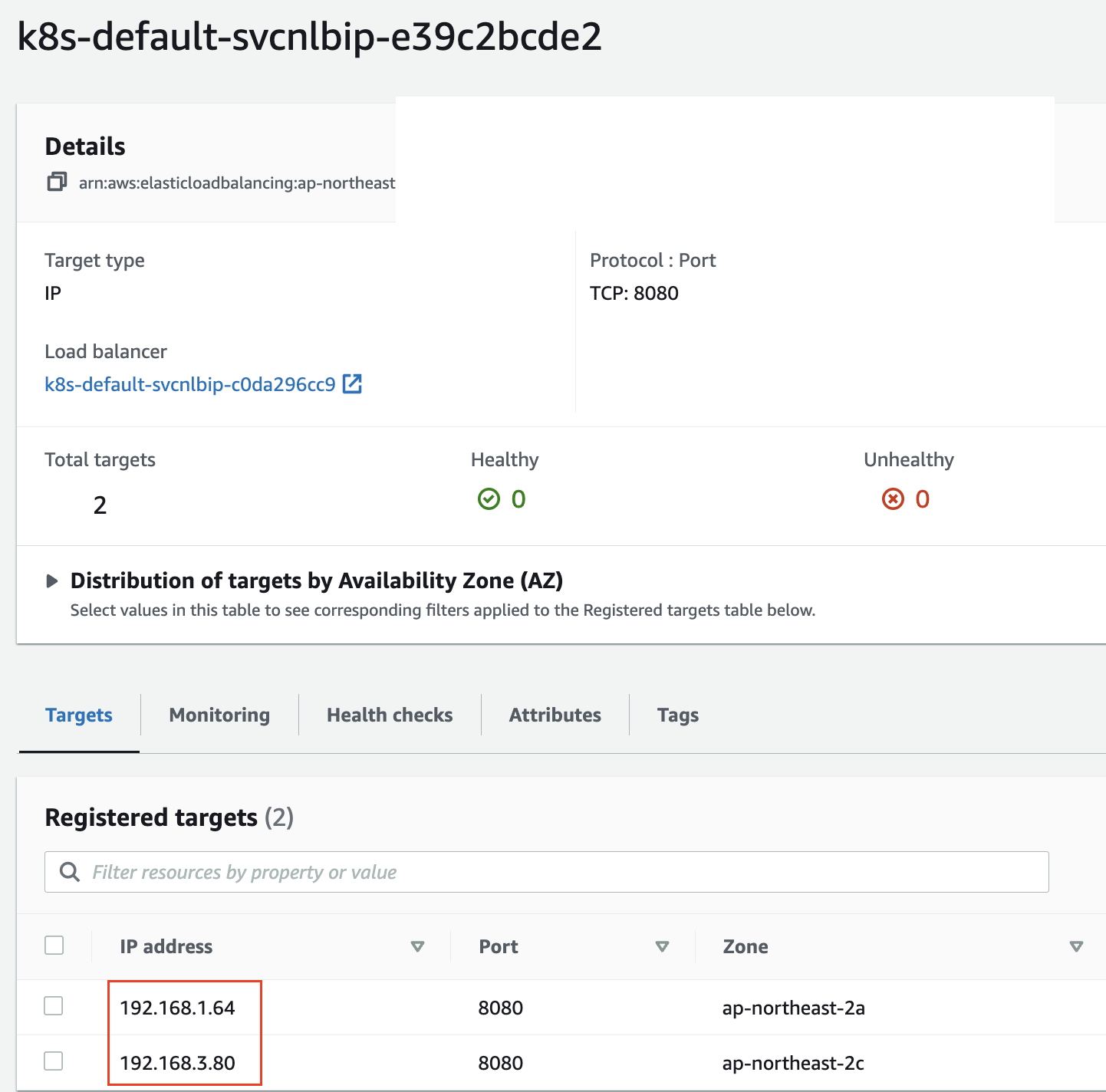Click IP address 192.168.1.64 cell

pos(178,1008)
